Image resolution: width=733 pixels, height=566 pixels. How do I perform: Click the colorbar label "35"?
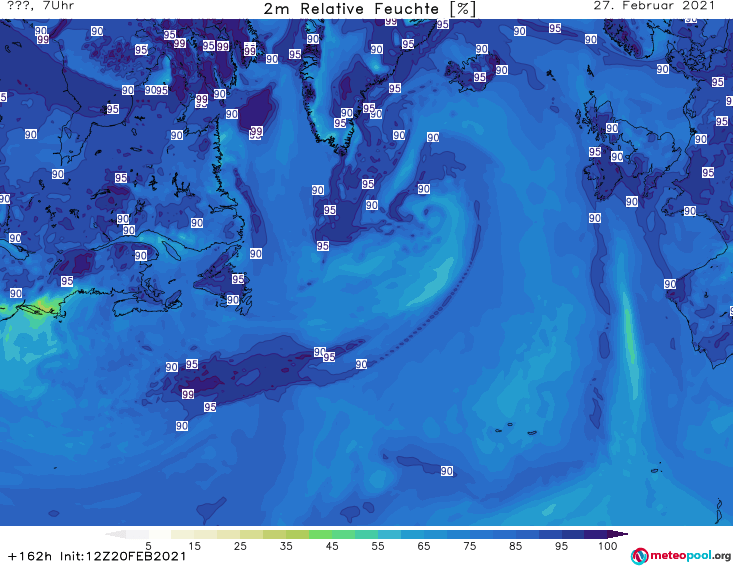click(x=286, y=546)
